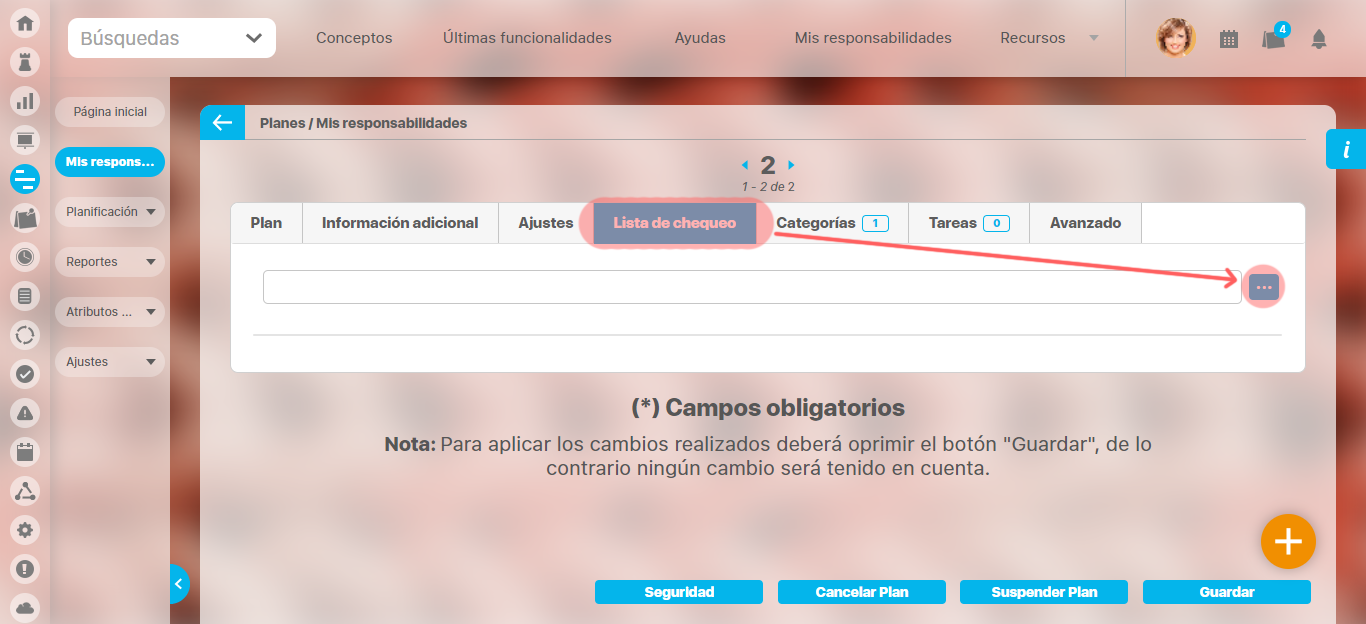This screenshot has height=624, width=1366.
Task: Click the home icon in left sidebar
Action: click(x=25, y=23)
